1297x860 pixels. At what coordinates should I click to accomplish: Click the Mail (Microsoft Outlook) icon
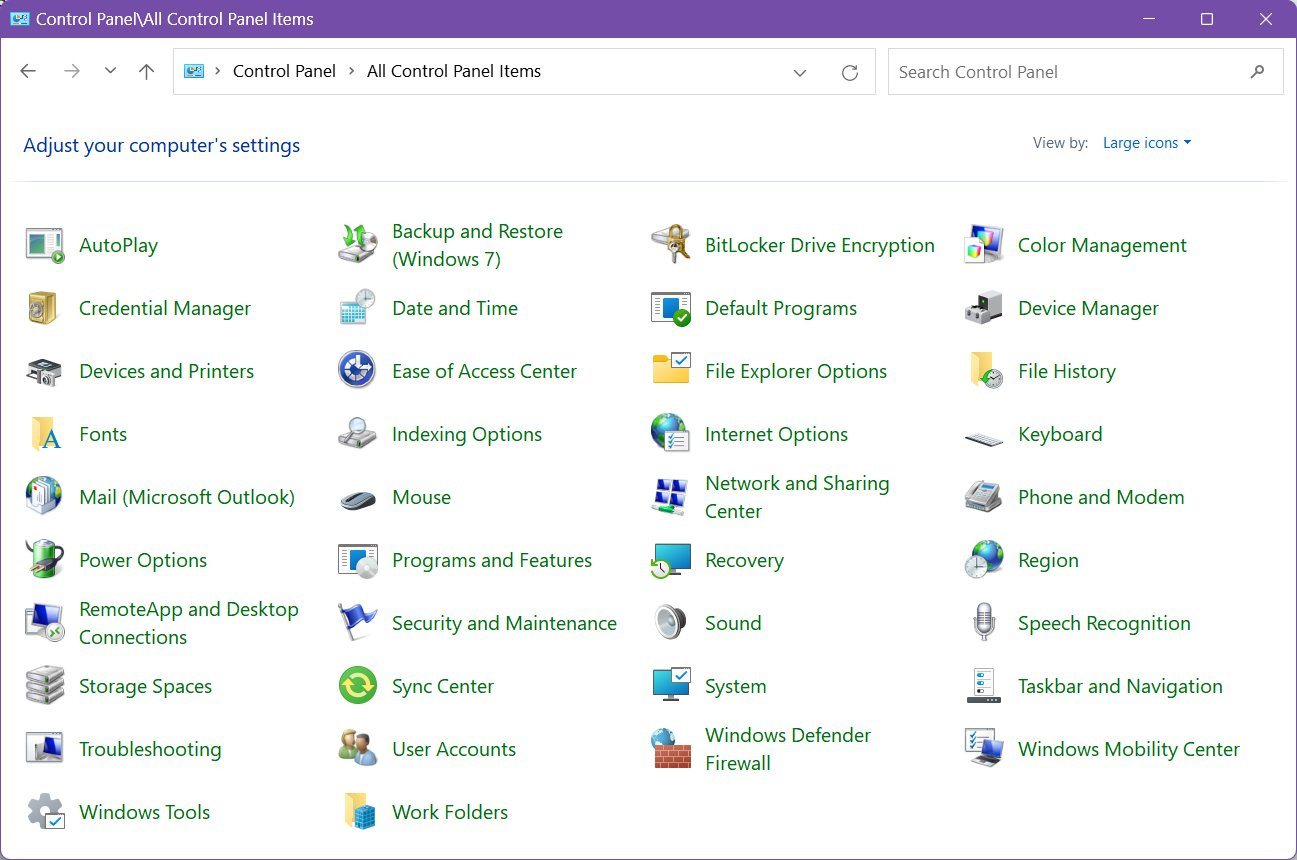(x=45, y=497)
